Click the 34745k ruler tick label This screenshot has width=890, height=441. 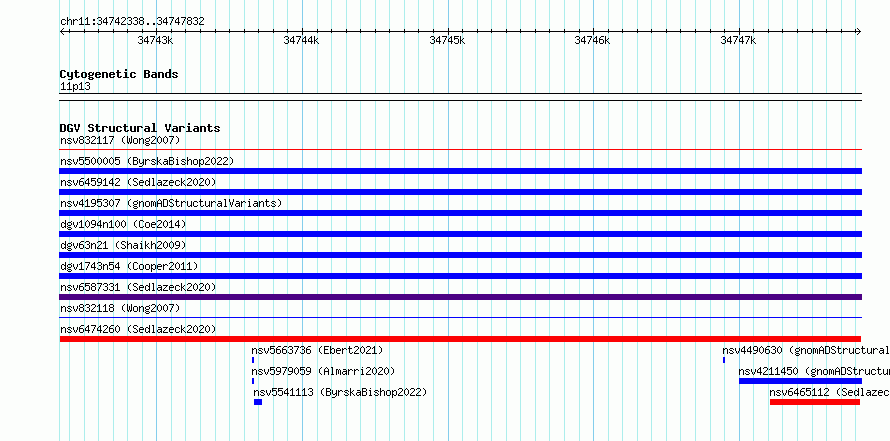(447, 40)
